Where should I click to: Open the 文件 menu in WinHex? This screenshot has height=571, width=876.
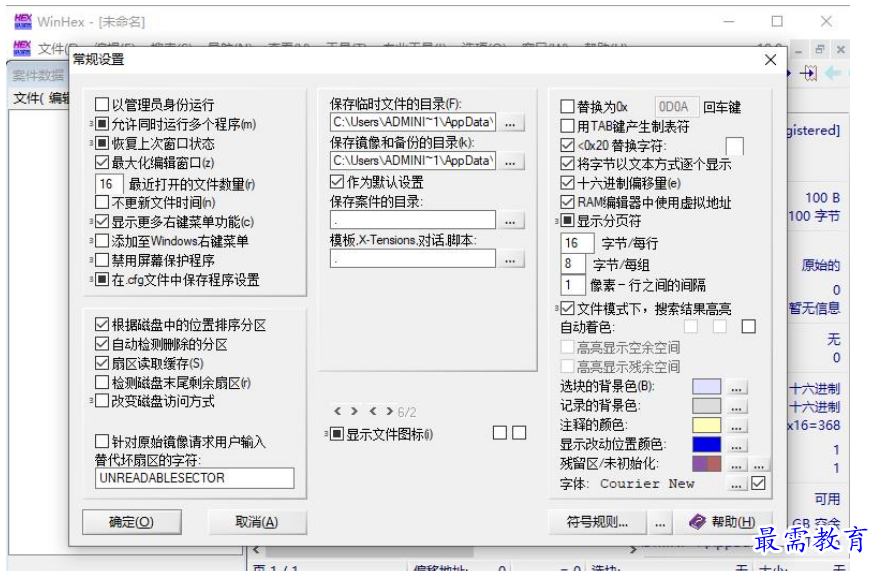pos(52,49)
